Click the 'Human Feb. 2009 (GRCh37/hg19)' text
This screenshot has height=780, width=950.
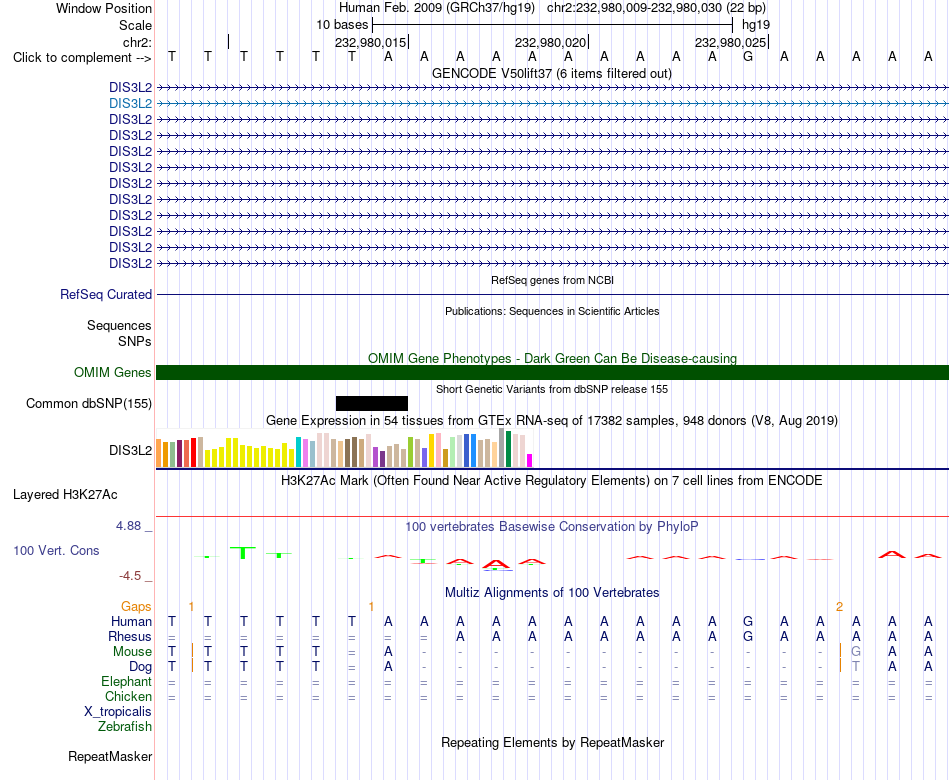(437, 8)
